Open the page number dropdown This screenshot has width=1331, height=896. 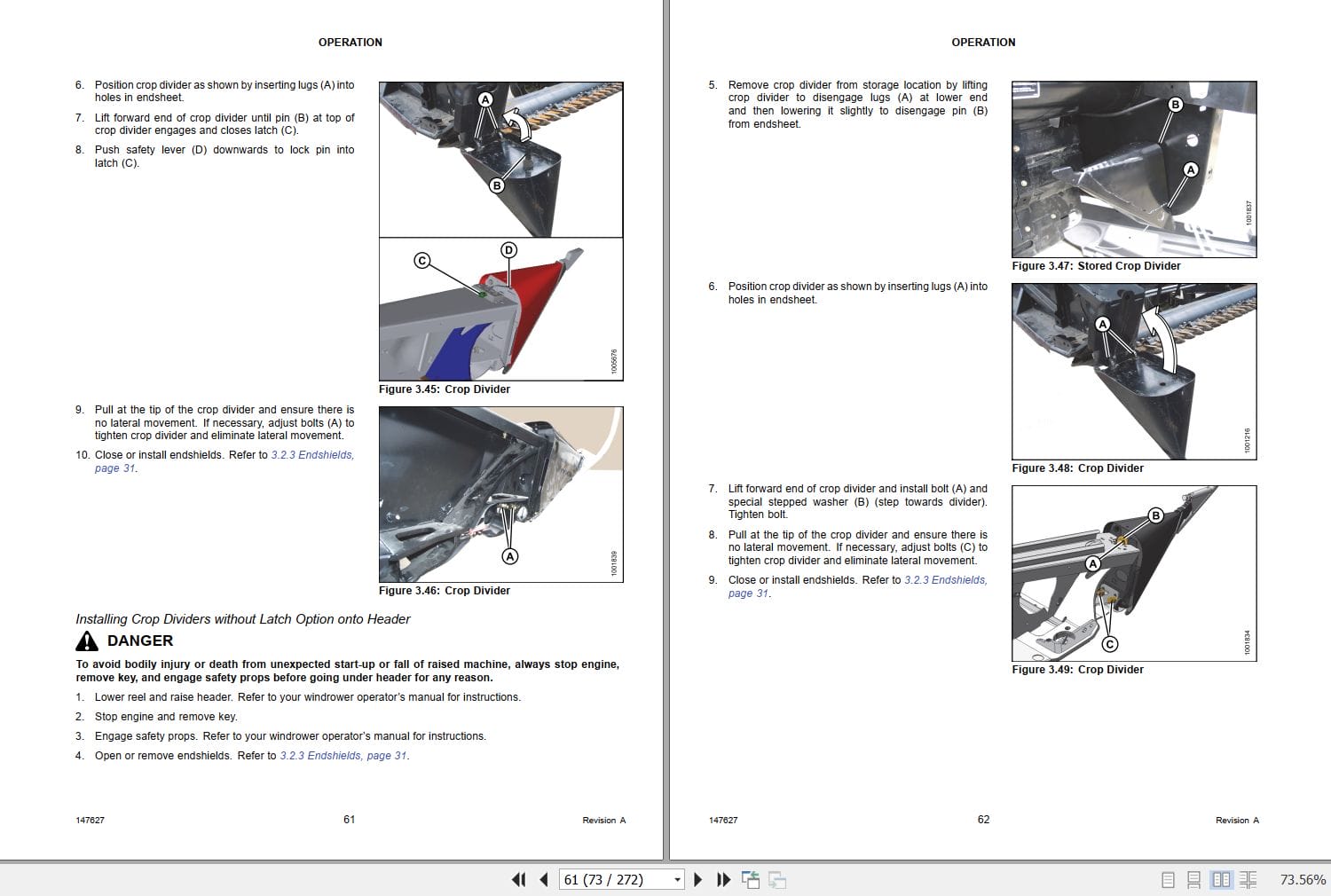[x=676, y=879]
